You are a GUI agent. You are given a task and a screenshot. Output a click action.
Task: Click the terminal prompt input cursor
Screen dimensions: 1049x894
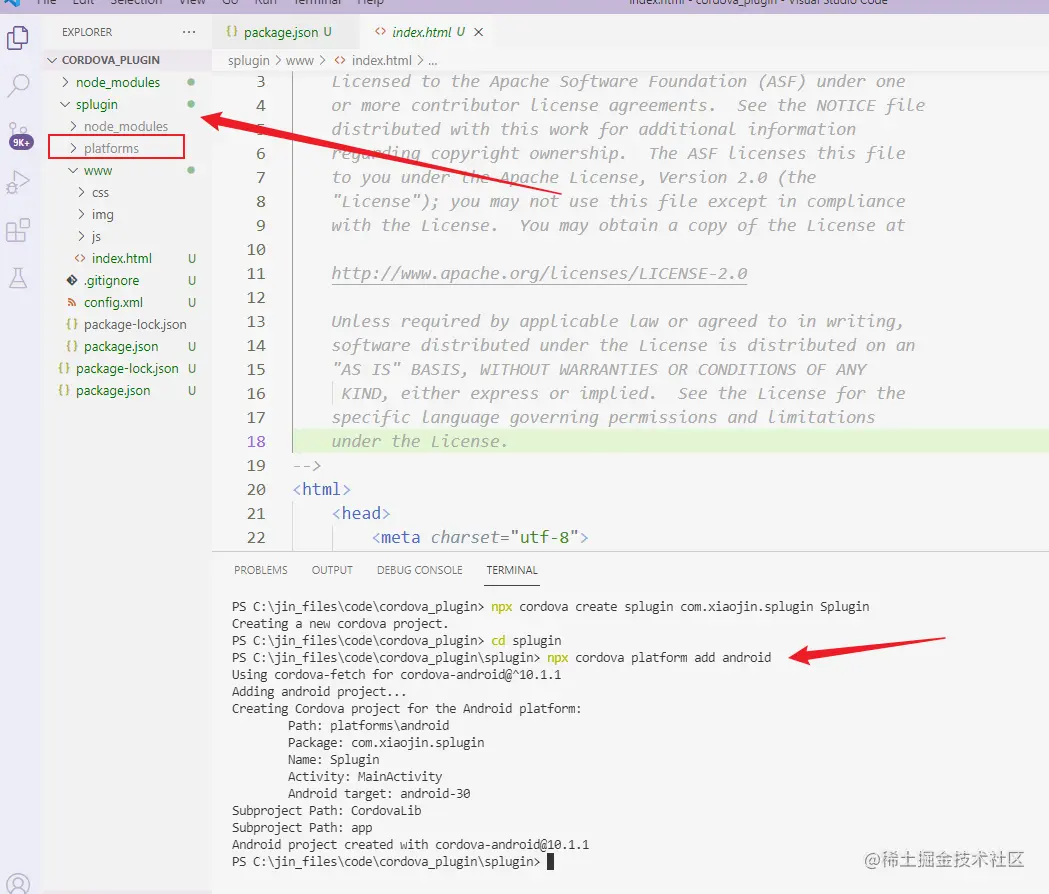click(551, 862)
